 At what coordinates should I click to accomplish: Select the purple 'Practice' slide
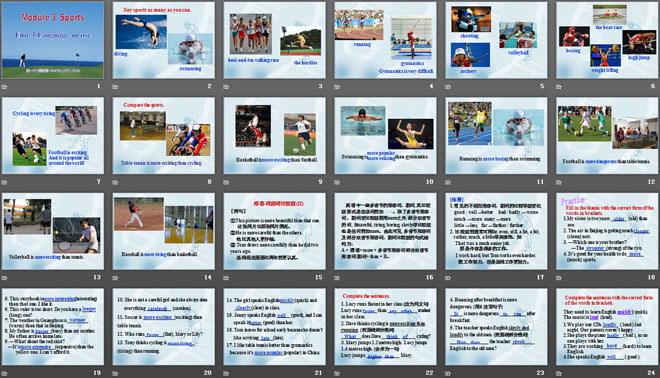607,231
